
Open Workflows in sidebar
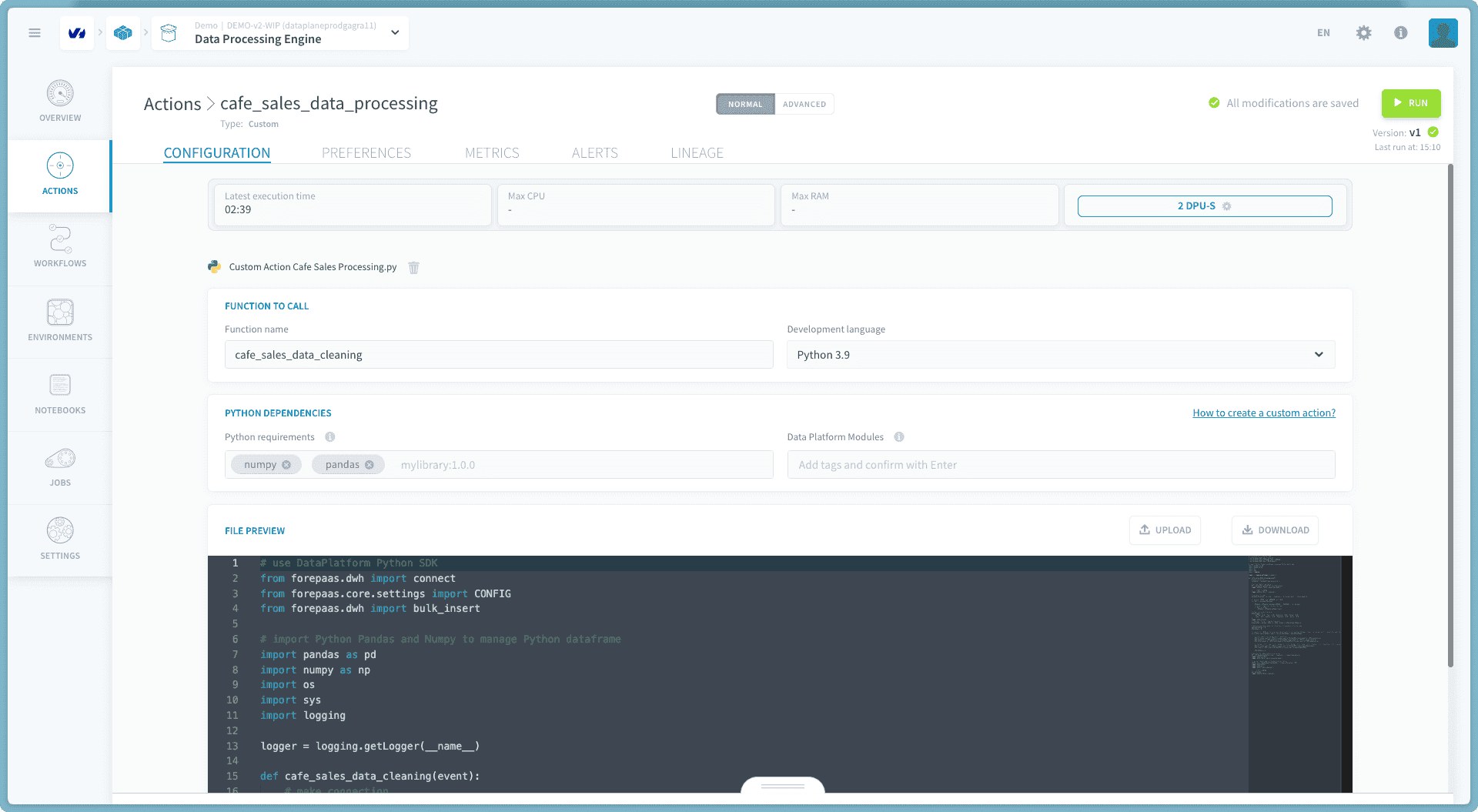[60, 247]
